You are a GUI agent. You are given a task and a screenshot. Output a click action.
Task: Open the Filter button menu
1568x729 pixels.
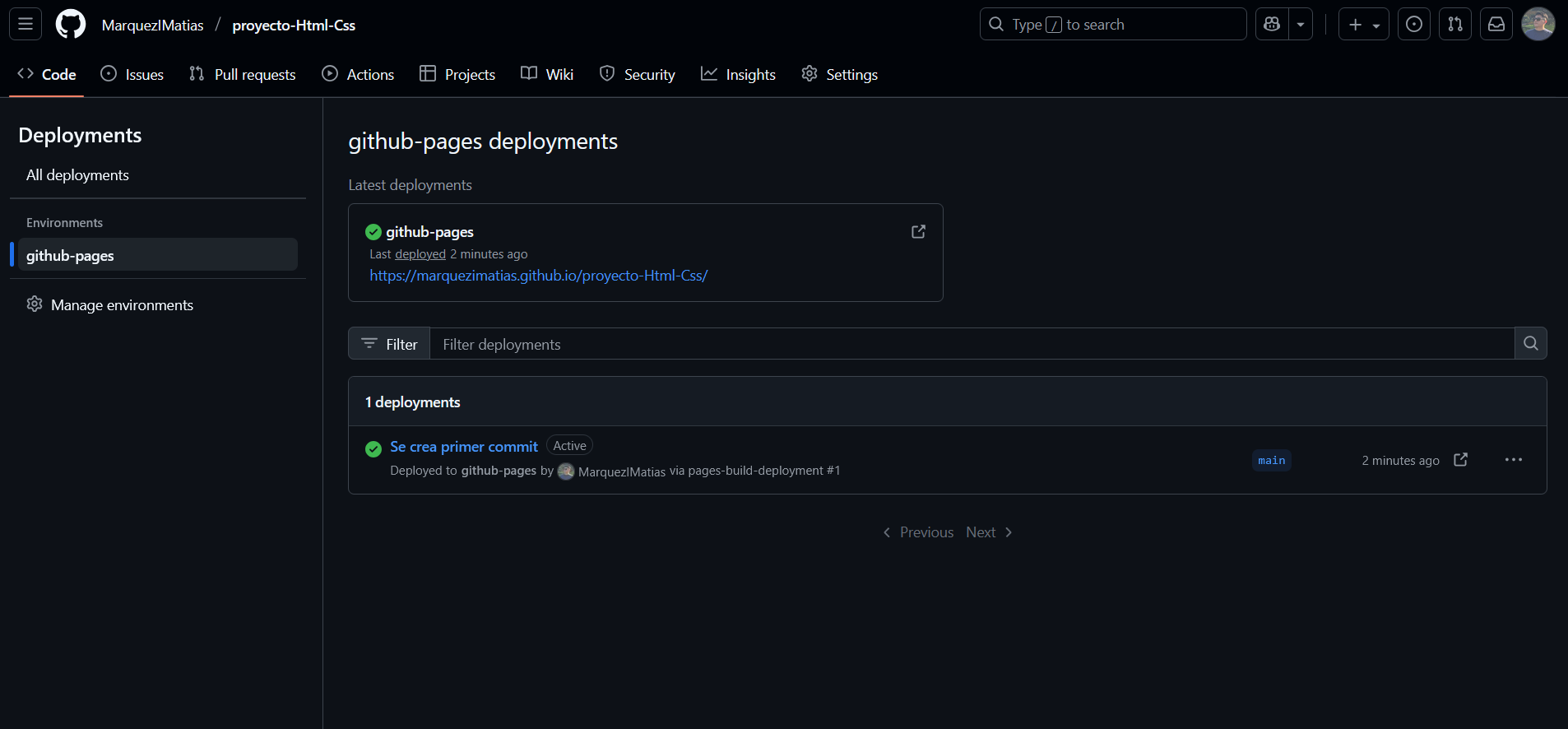389,344
